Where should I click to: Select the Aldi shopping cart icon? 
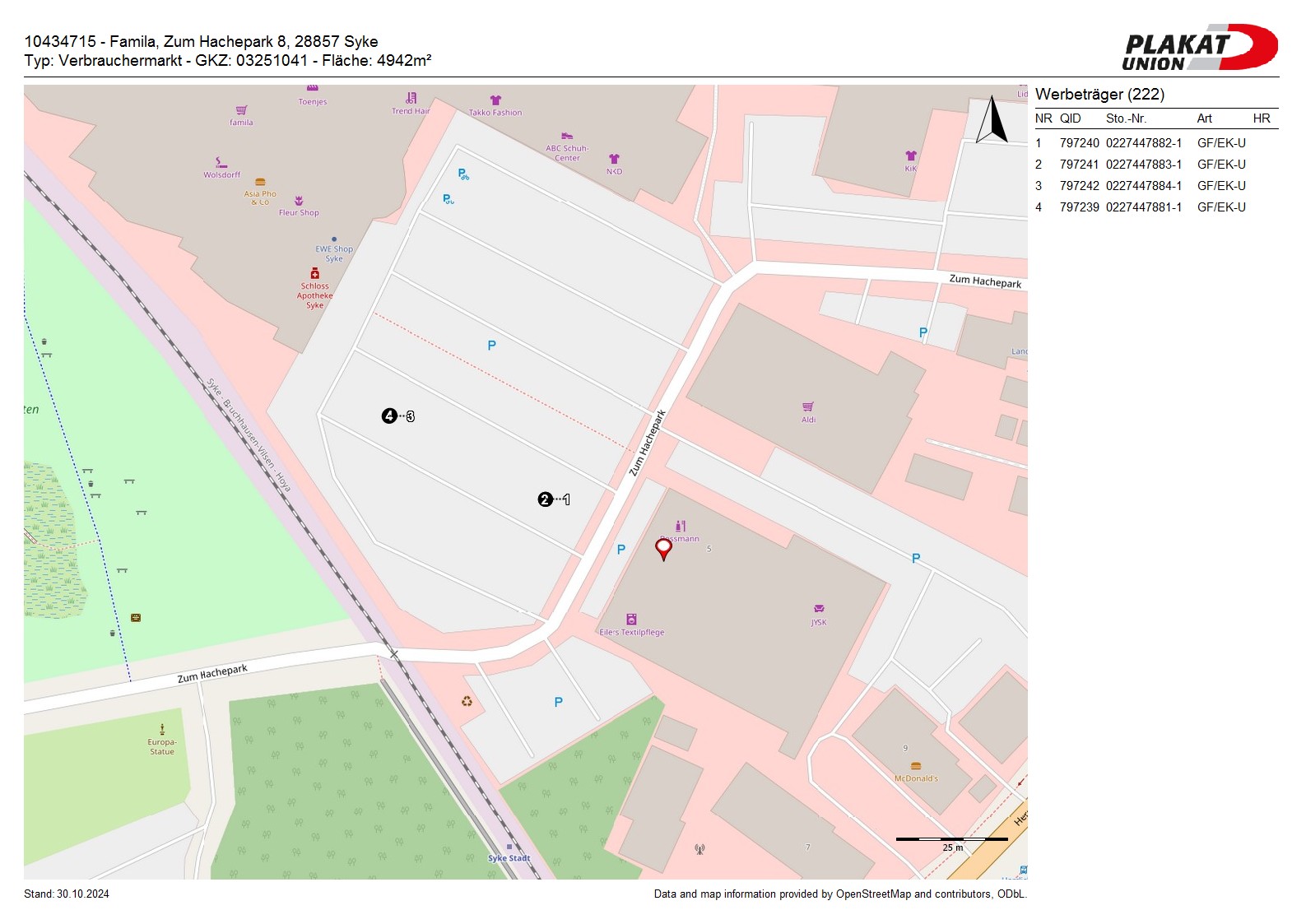click(x=808, y=407)
